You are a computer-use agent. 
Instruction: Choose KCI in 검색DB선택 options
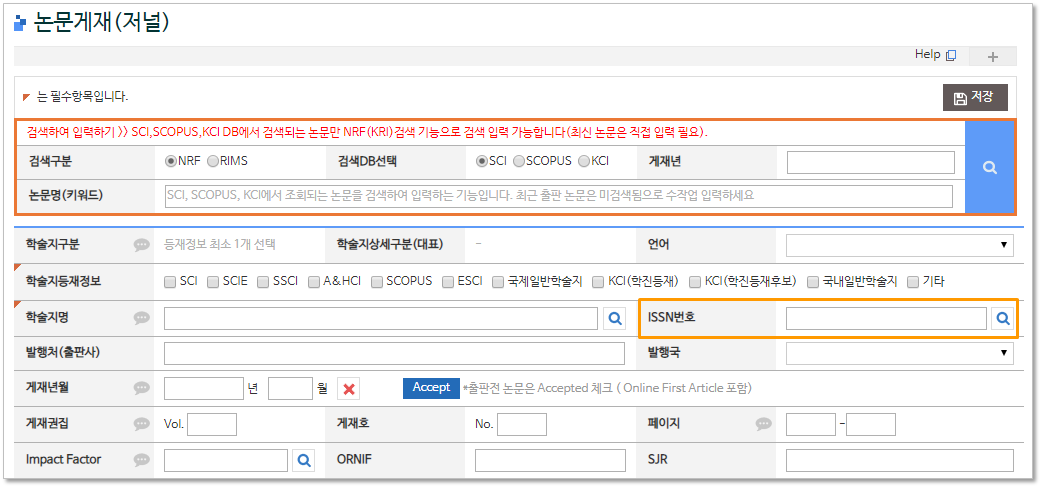584,161
